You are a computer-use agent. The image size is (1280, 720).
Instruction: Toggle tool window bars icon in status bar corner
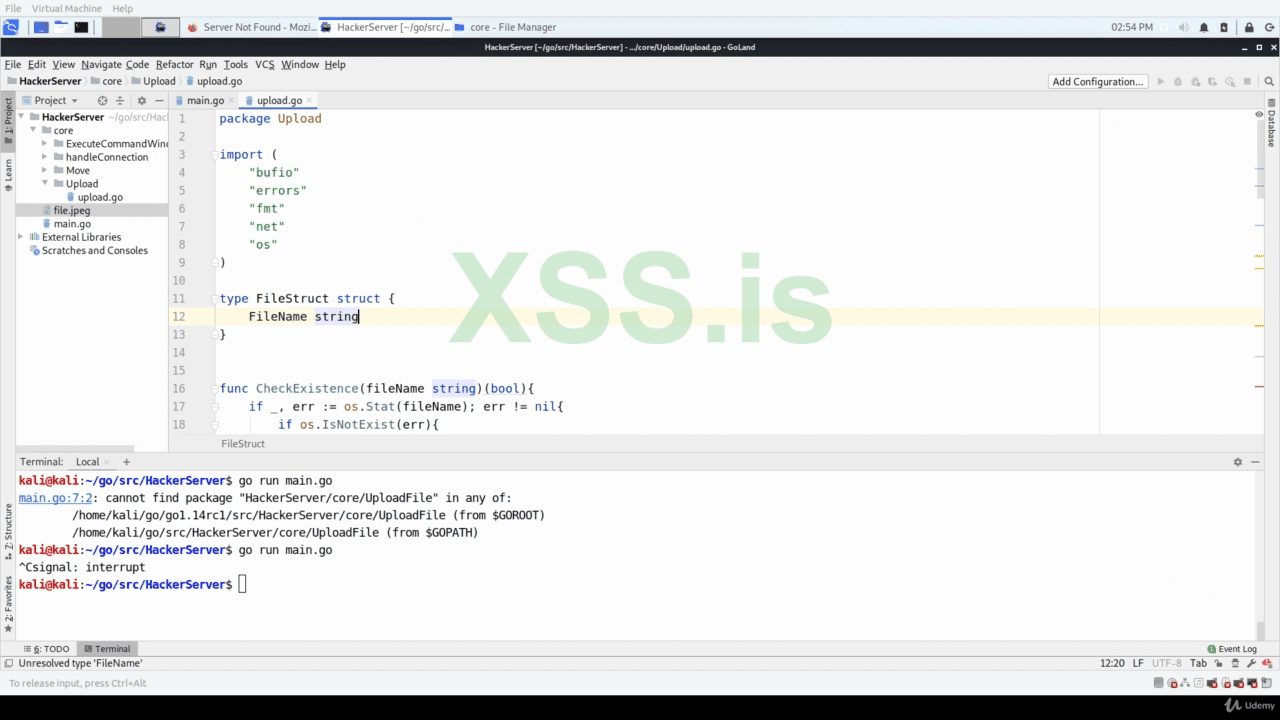pyautogui.click(x=9, y=663)
